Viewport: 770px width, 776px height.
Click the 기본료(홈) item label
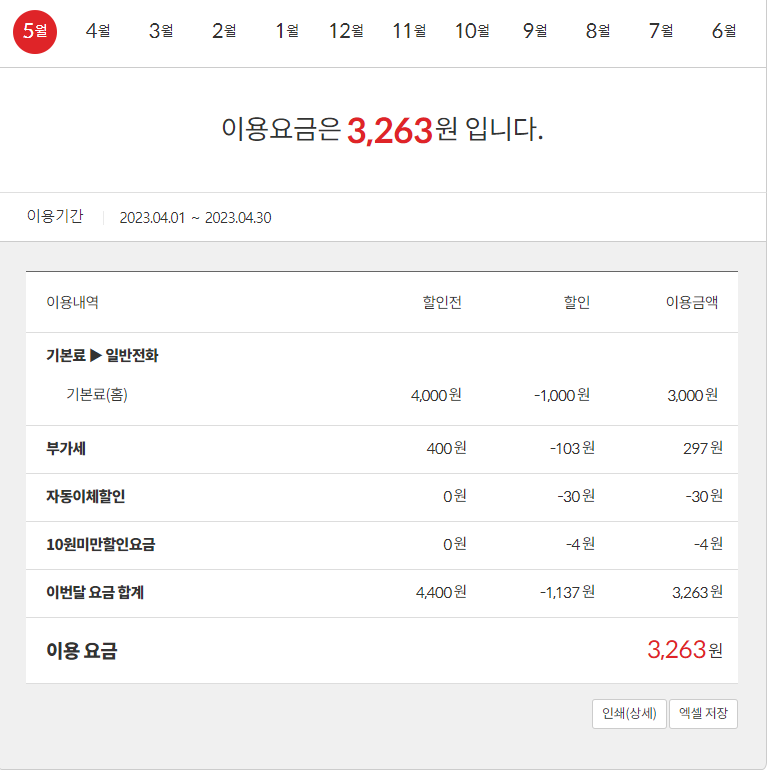point(97,395)
